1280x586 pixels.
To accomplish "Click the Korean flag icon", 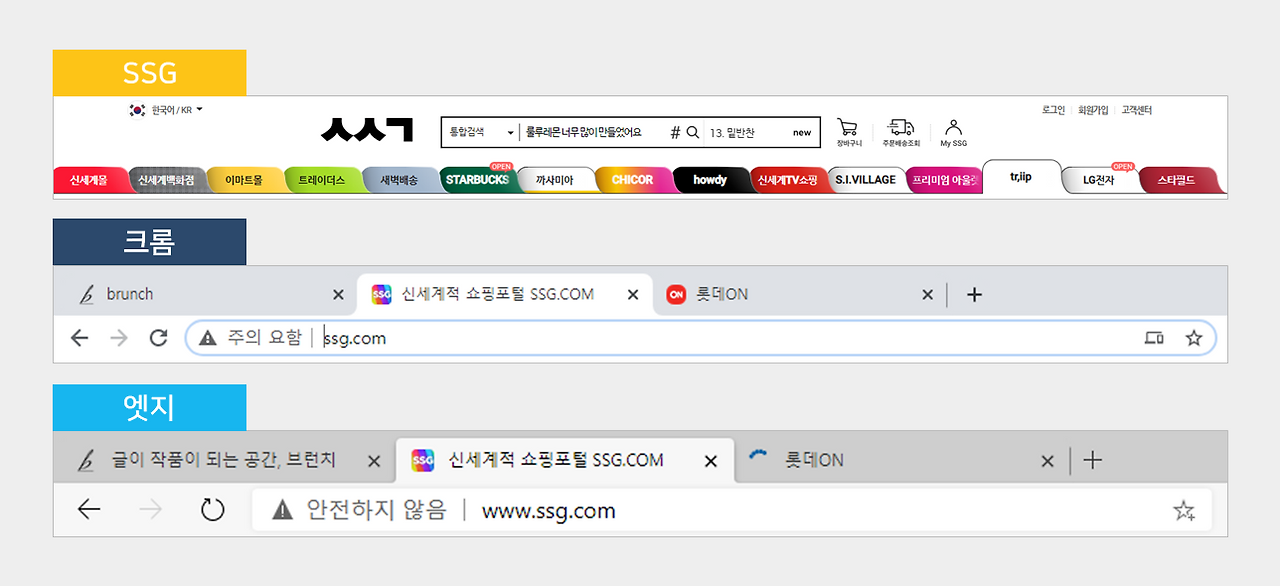I will (137, 110).
